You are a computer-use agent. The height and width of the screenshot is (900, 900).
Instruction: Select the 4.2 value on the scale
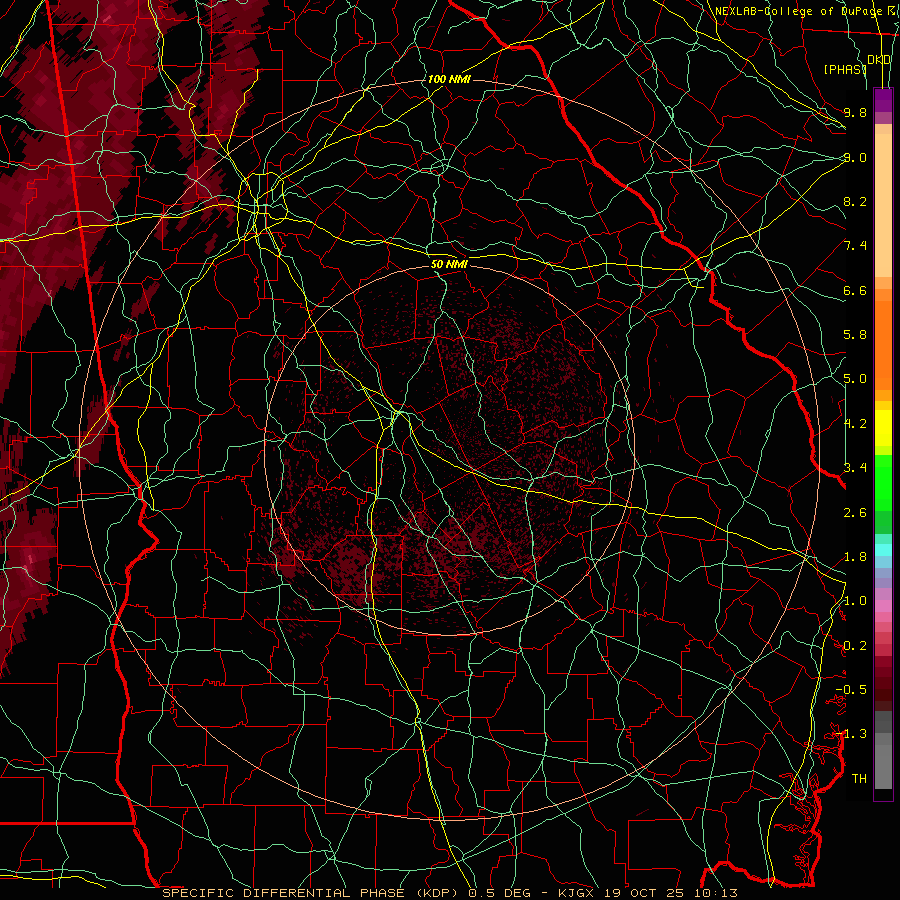pyautogui.click(x=855, y=424)
